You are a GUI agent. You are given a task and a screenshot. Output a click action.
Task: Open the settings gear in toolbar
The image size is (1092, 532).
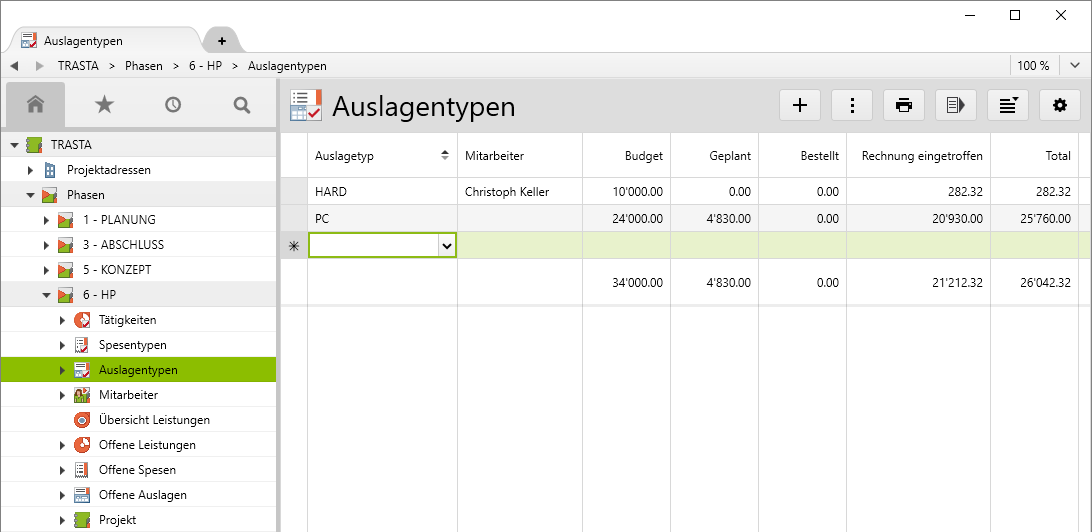coord(1060,105)
